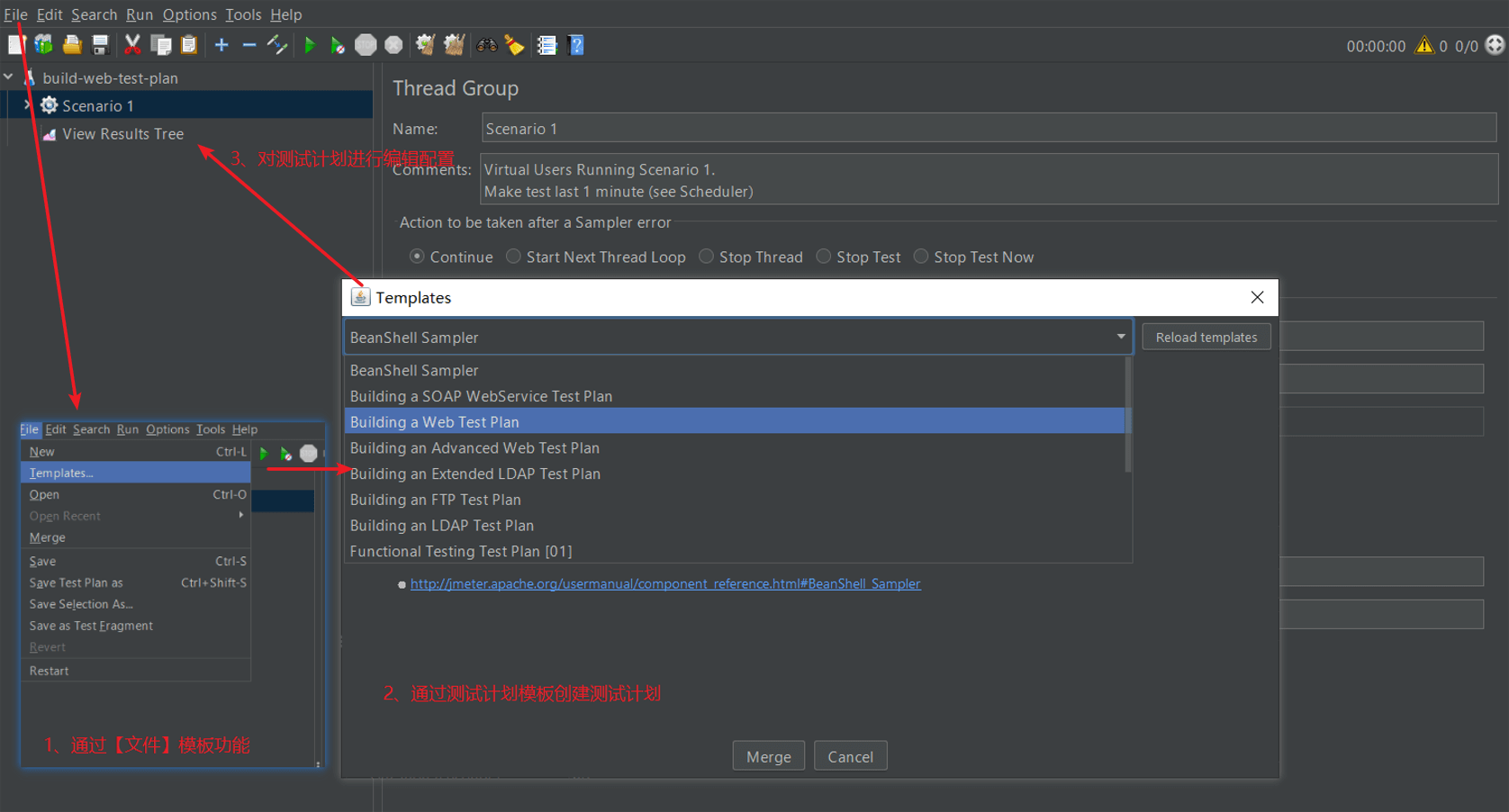Viewport: 1509px width, 812px height.
Task: Click the Templates toolbar icon
Action: click(43, 44)
